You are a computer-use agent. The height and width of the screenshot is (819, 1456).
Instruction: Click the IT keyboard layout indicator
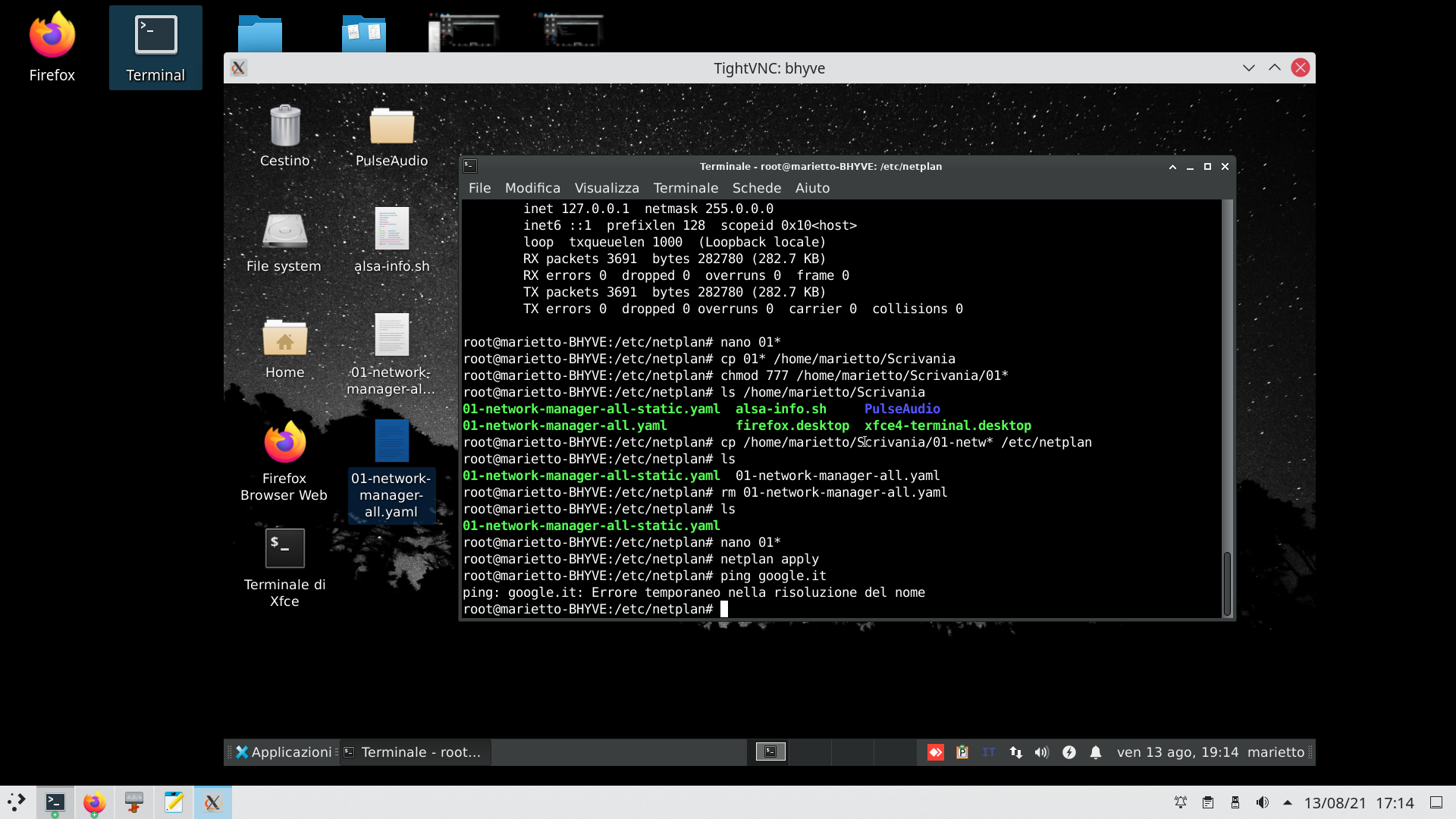coord(988,752)
